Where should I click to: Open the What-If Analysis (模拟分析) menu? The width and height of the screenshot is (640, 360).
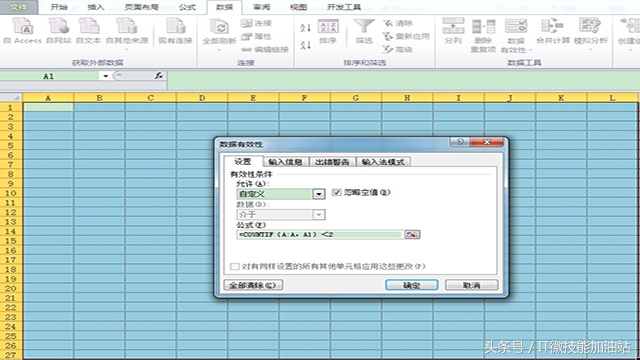click(590, 34)
